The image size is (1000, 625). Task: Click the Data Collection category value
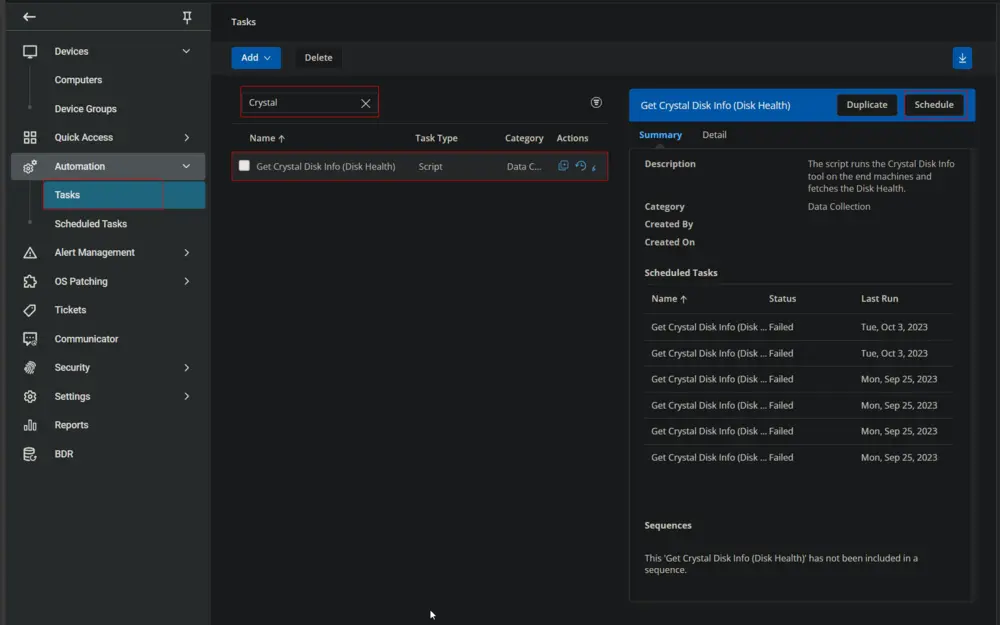tap(839, 207)
